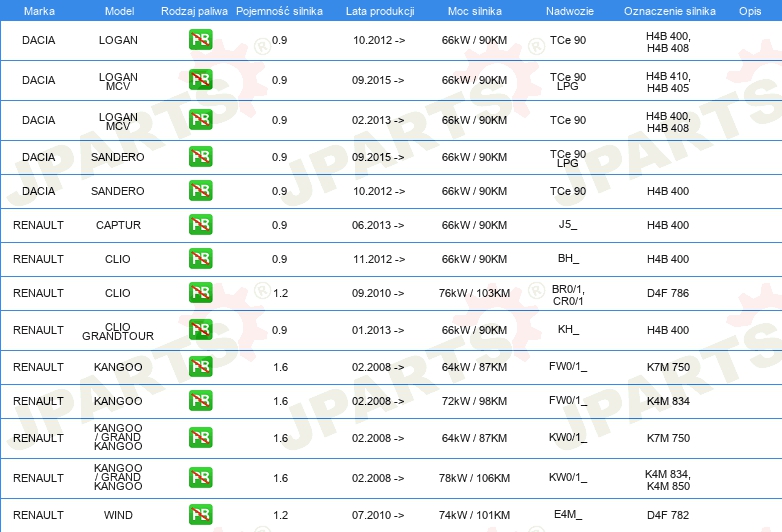Select the E4M_ body code cell
This screenshot has width=782, height=532.
pyautogui.click(x=568, y=514)
